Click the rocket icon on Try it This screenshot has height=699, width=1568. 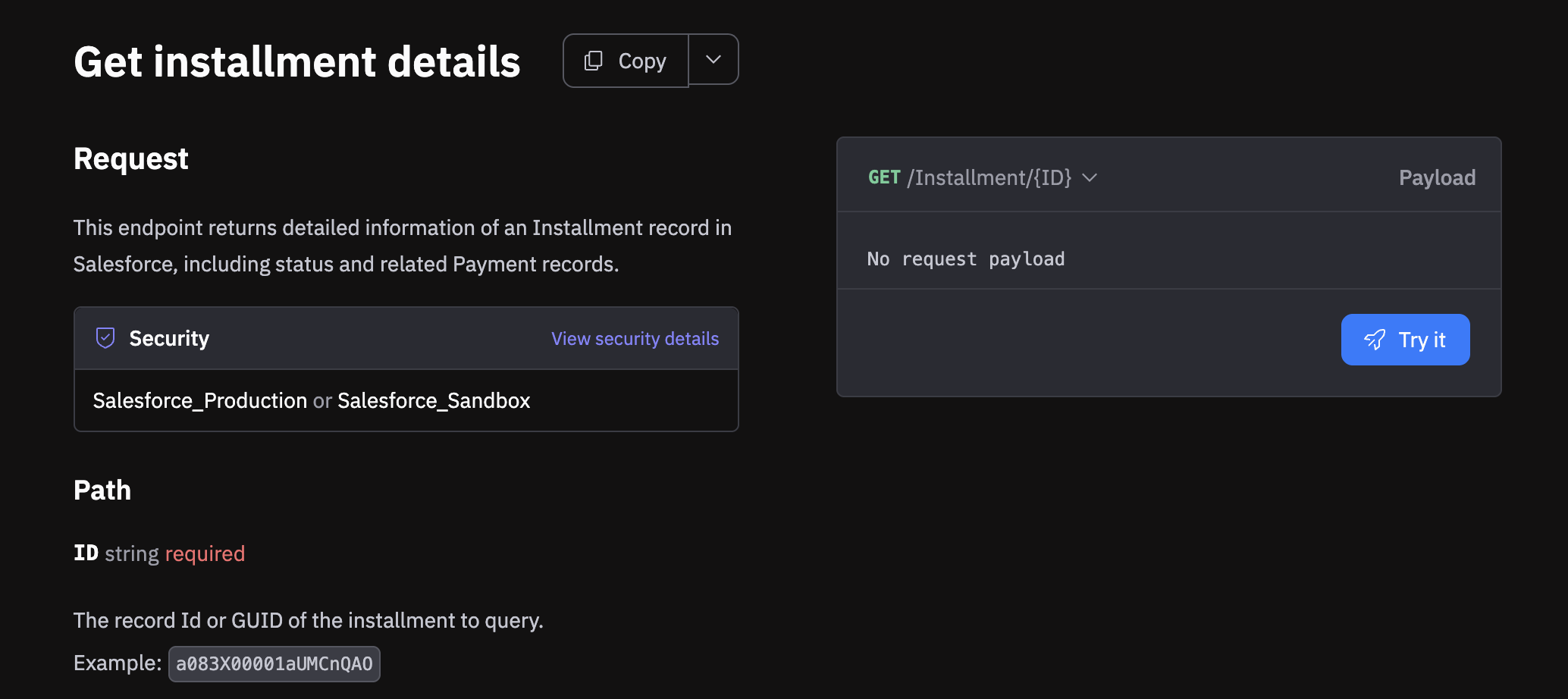click(x=1375, y=340)
